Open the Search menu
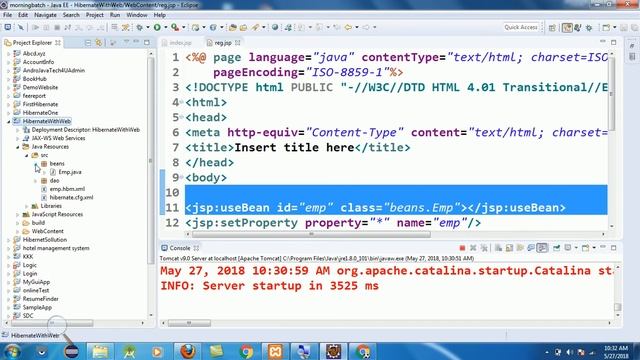This screenshot has height=360, width=640. 71,15
